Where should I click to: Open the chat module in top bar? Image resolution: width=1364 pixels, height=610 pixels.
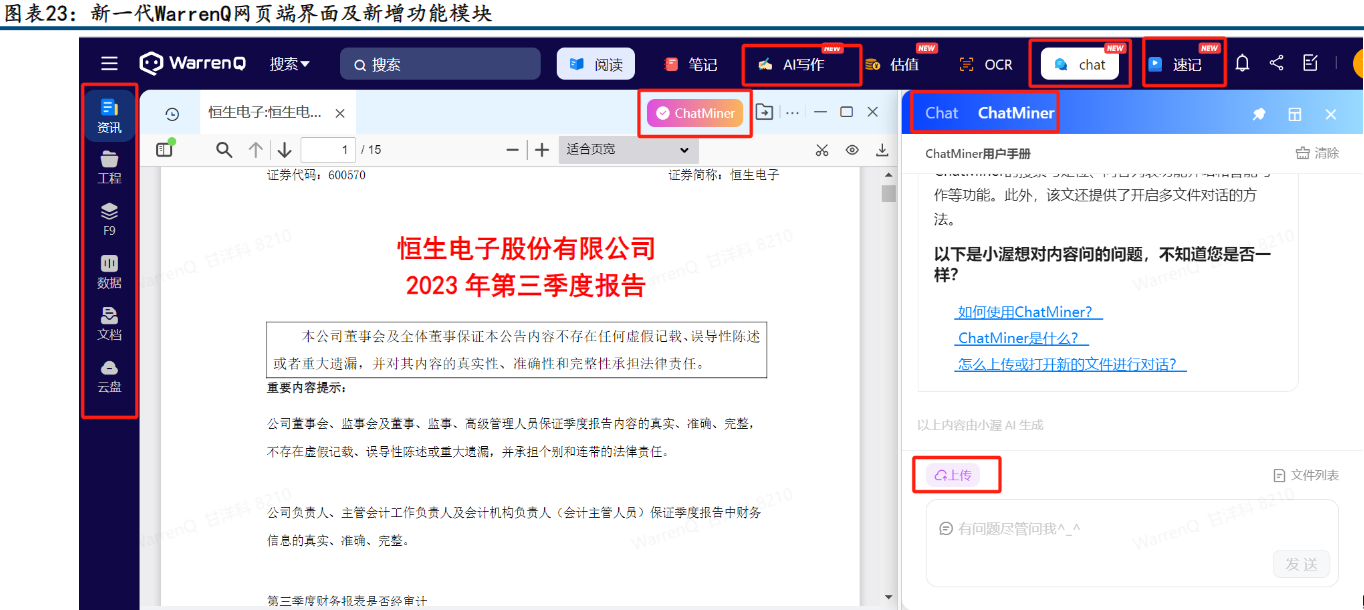click(x=1080, y=64)
